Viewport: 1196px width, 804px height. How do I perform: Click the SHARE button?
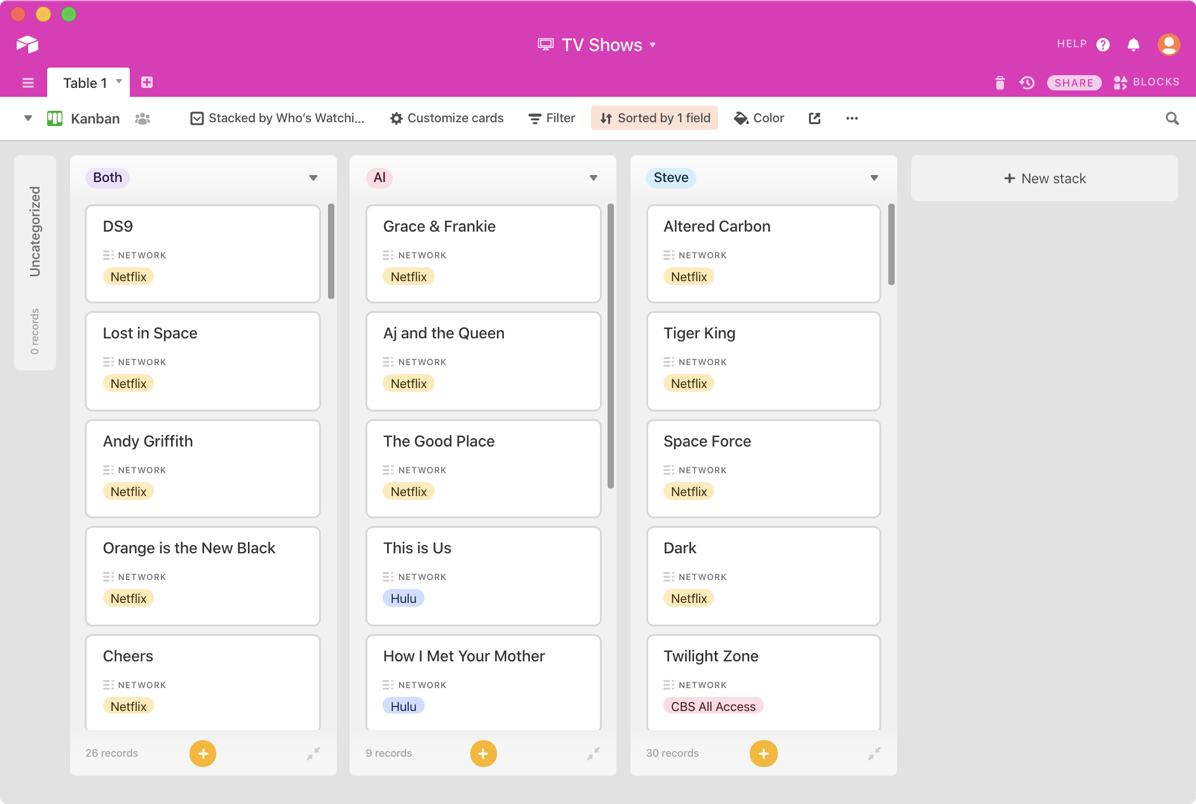[x=1073, y=83]
